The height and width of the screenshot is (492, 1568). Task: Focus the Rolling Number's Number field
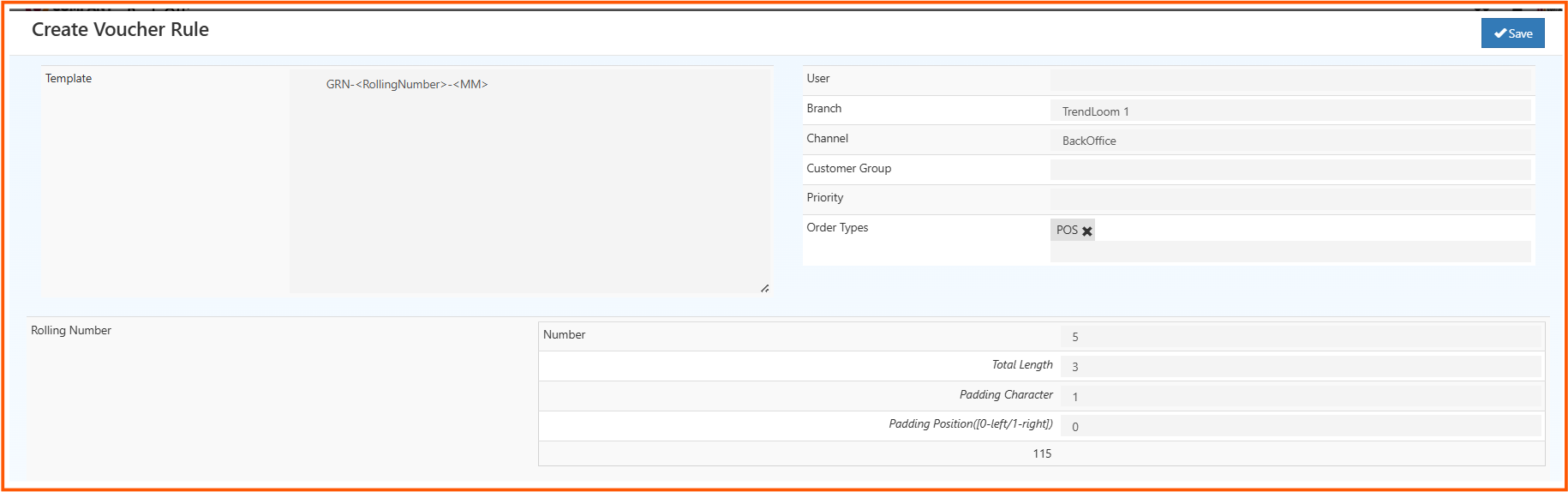(x=1300, y=337)
